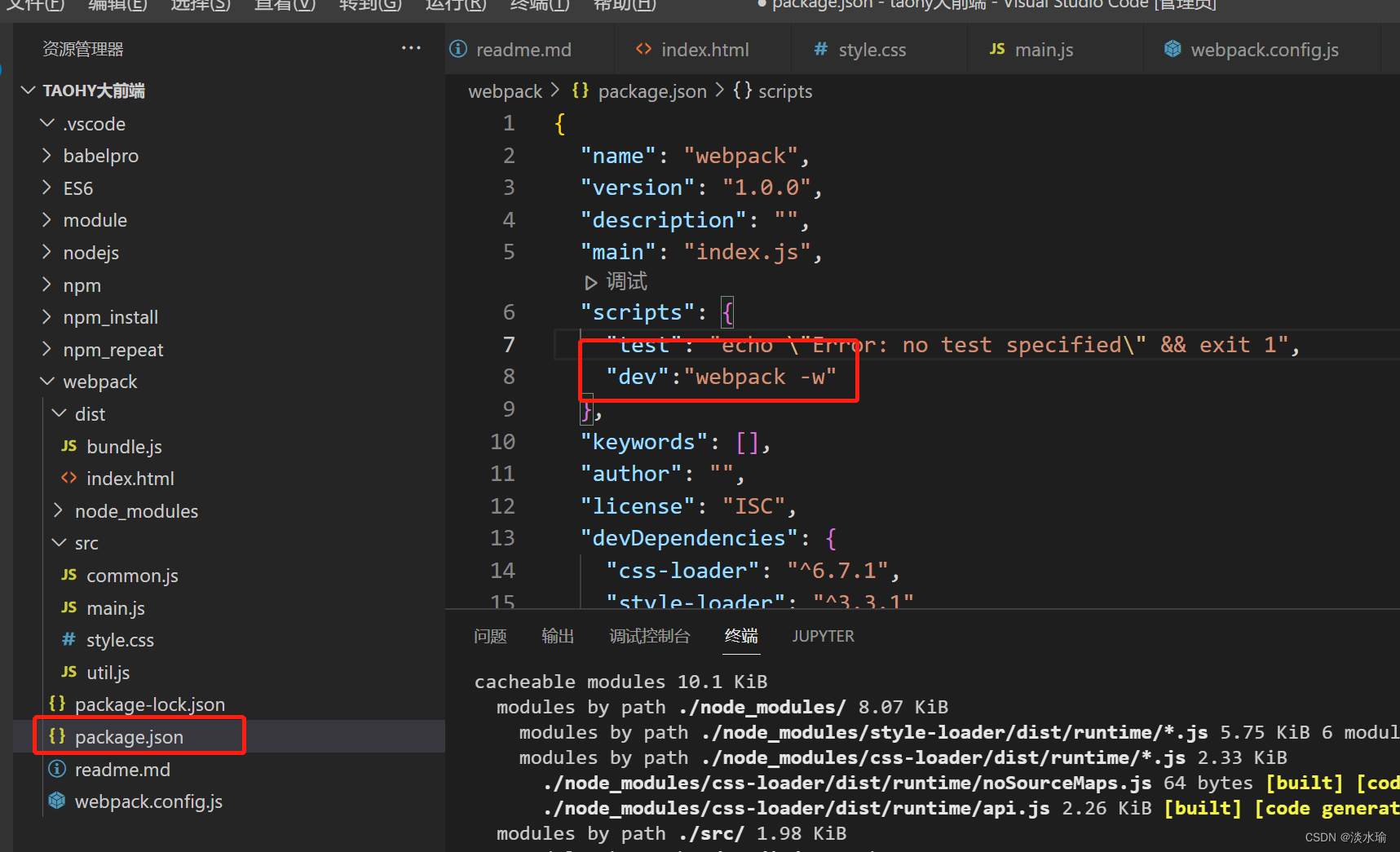The image size is (1400, 852).
Task: Expand the babelpro folder
Action: point(47,155)
